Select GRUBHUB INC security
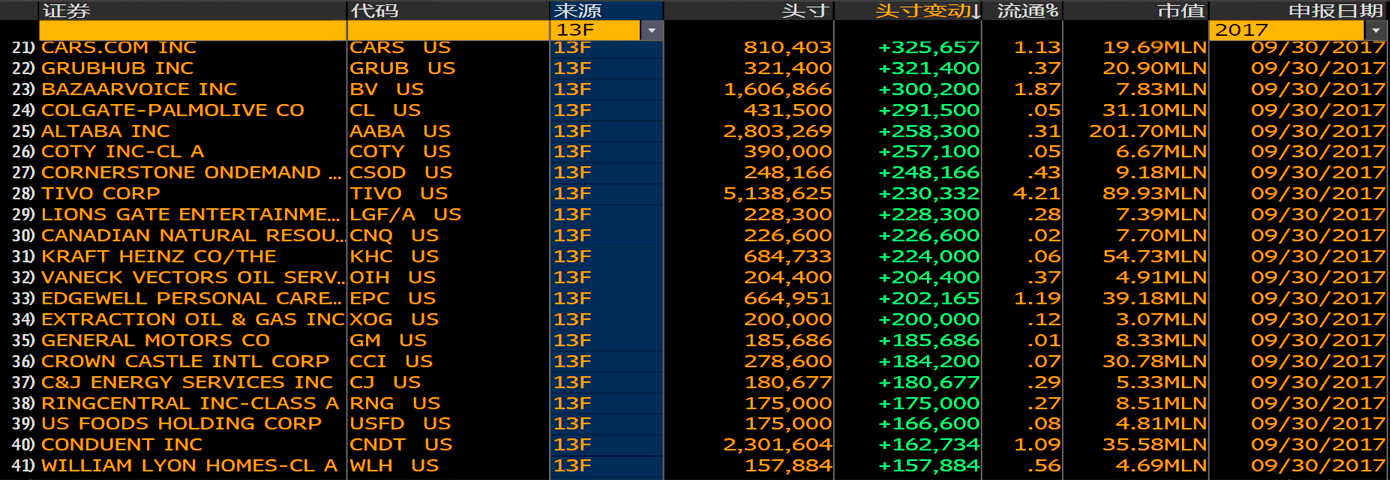Screen dimensions: 1390x480 click(118, 68)
